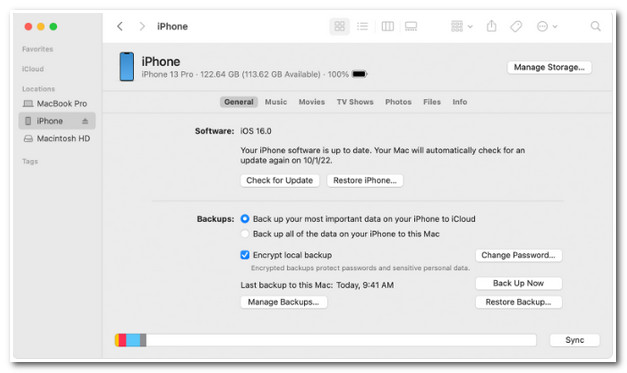Image resolution: width=627 pixels, height=373 pixels.
Task: Click the iOS 16.0 software version text
Action: 256,131
